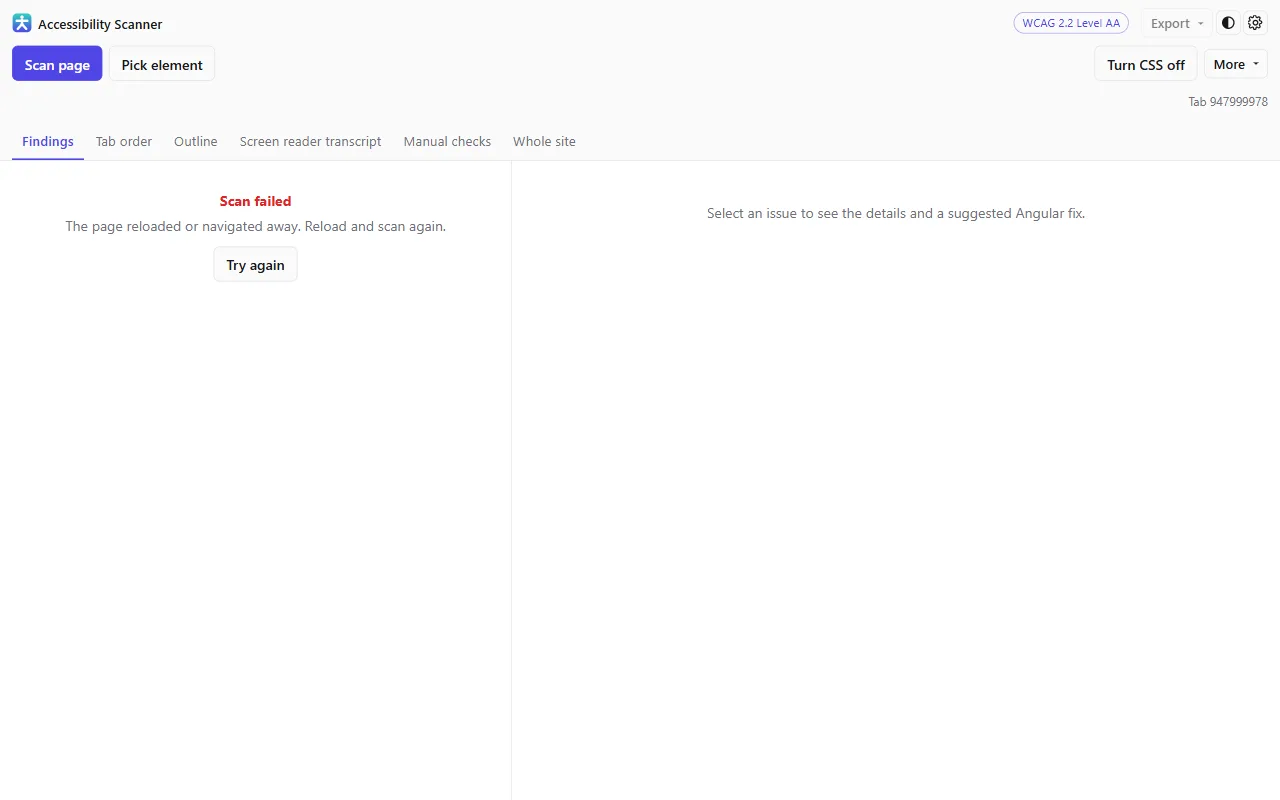Click the Scan page button

click(57, 64)
